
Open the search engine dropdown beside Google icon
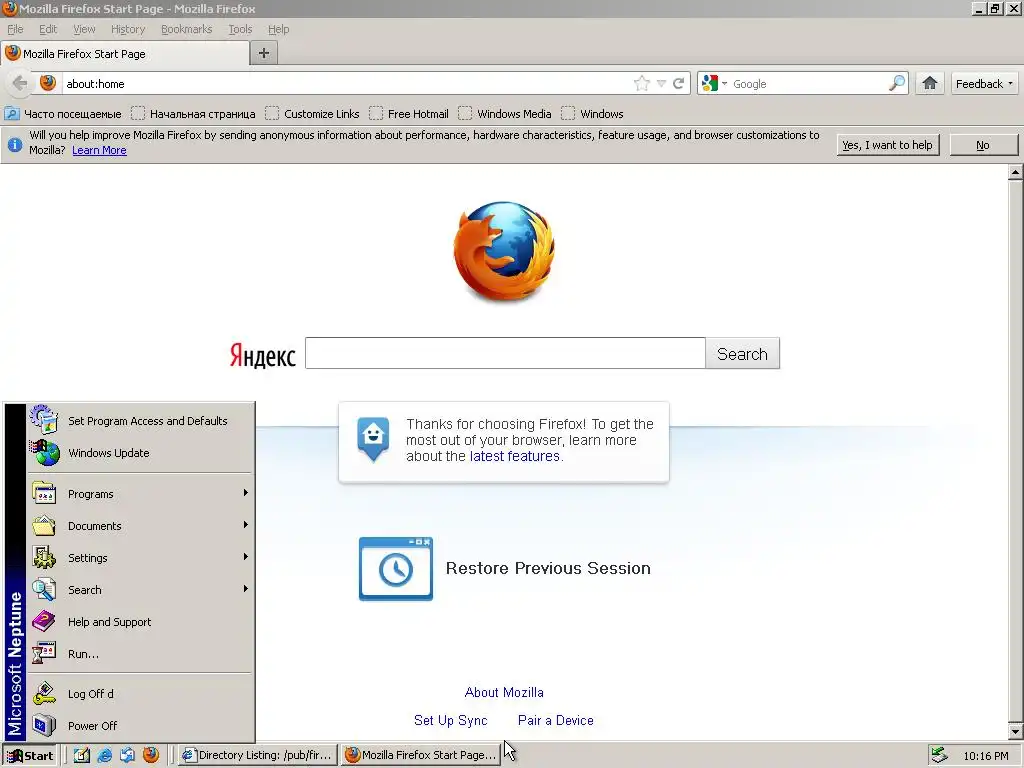(x=724, y=84)
